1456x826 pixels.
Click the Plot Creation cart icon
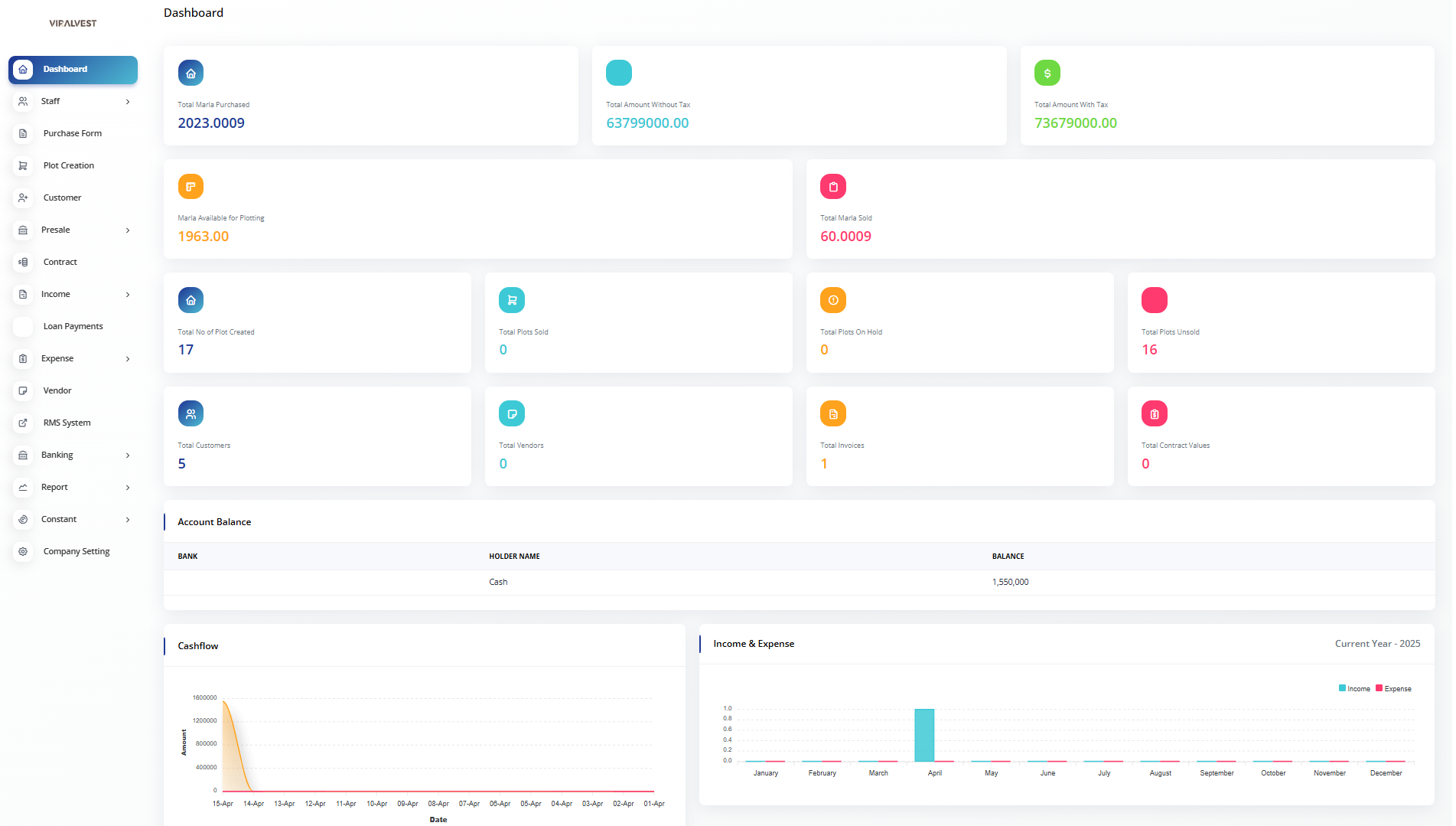(x=23, y=165)
